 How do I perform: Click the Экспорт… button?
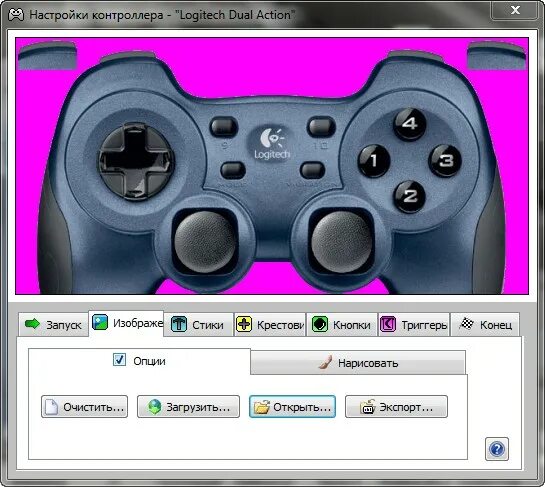tap(396, 406)
